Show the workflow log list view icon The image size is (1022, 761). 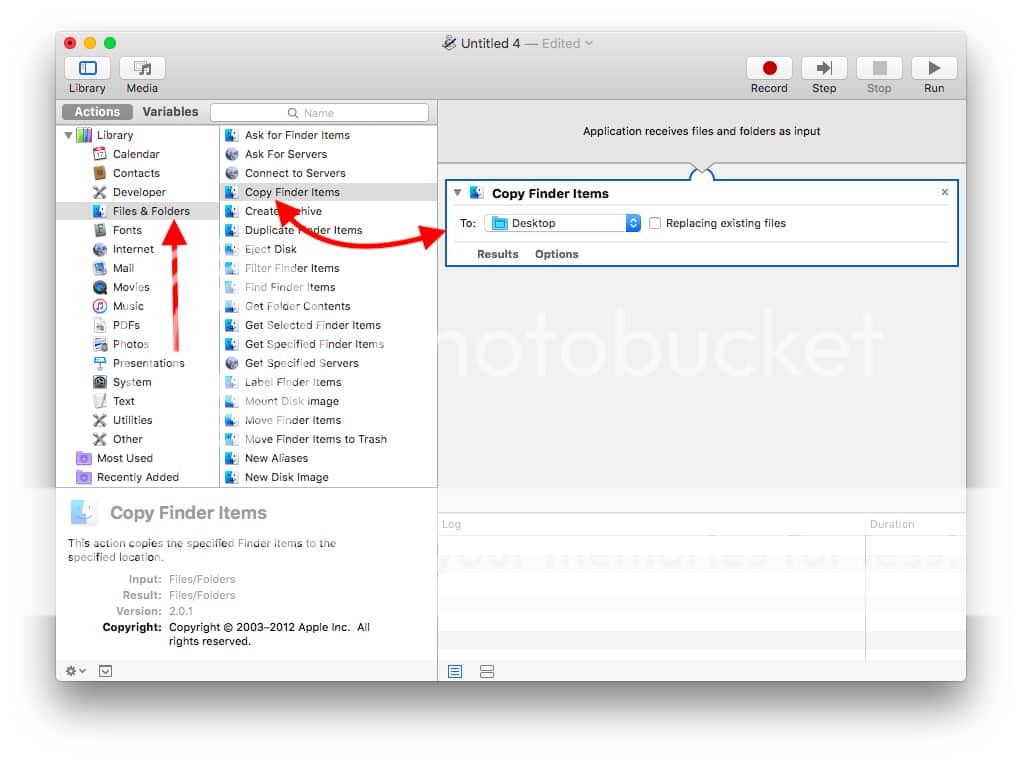point(455,671)
